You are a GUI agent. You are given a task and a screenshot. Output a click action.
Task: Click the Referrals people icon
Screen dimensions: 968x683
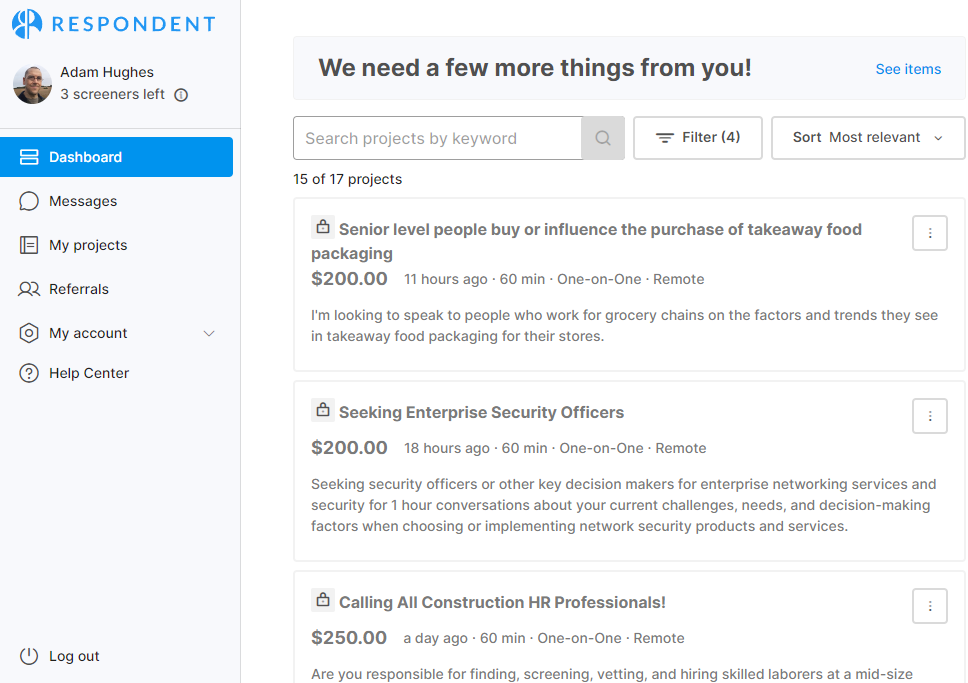29,289
